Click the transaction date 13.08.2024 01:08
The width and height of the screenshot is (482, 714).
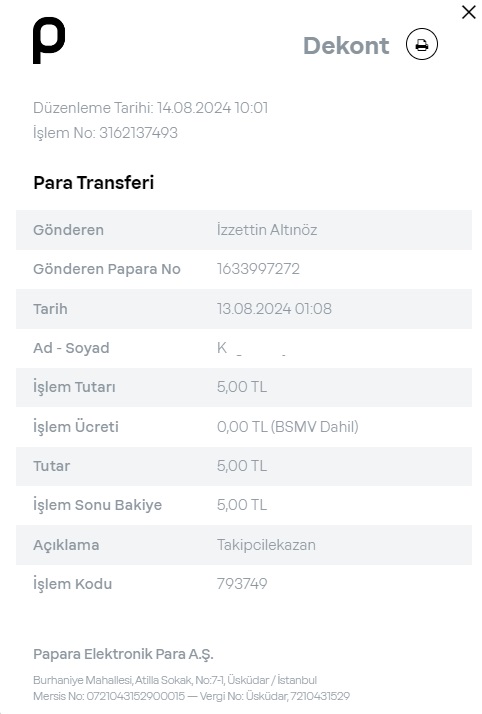[274, 309]
